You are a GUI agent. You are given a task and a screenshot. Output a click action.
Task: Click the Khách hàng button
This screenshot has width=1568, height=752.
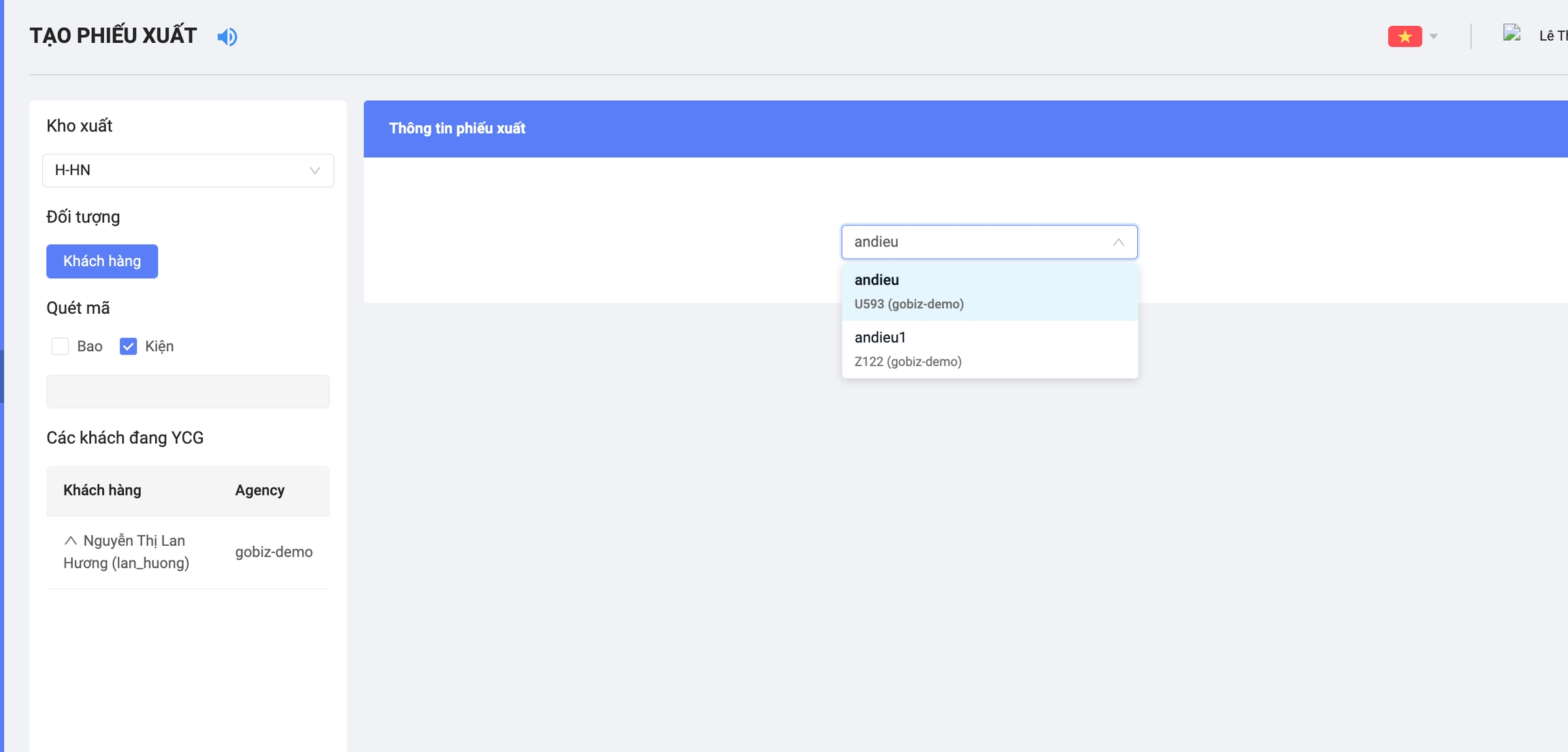tap(102, 261)
